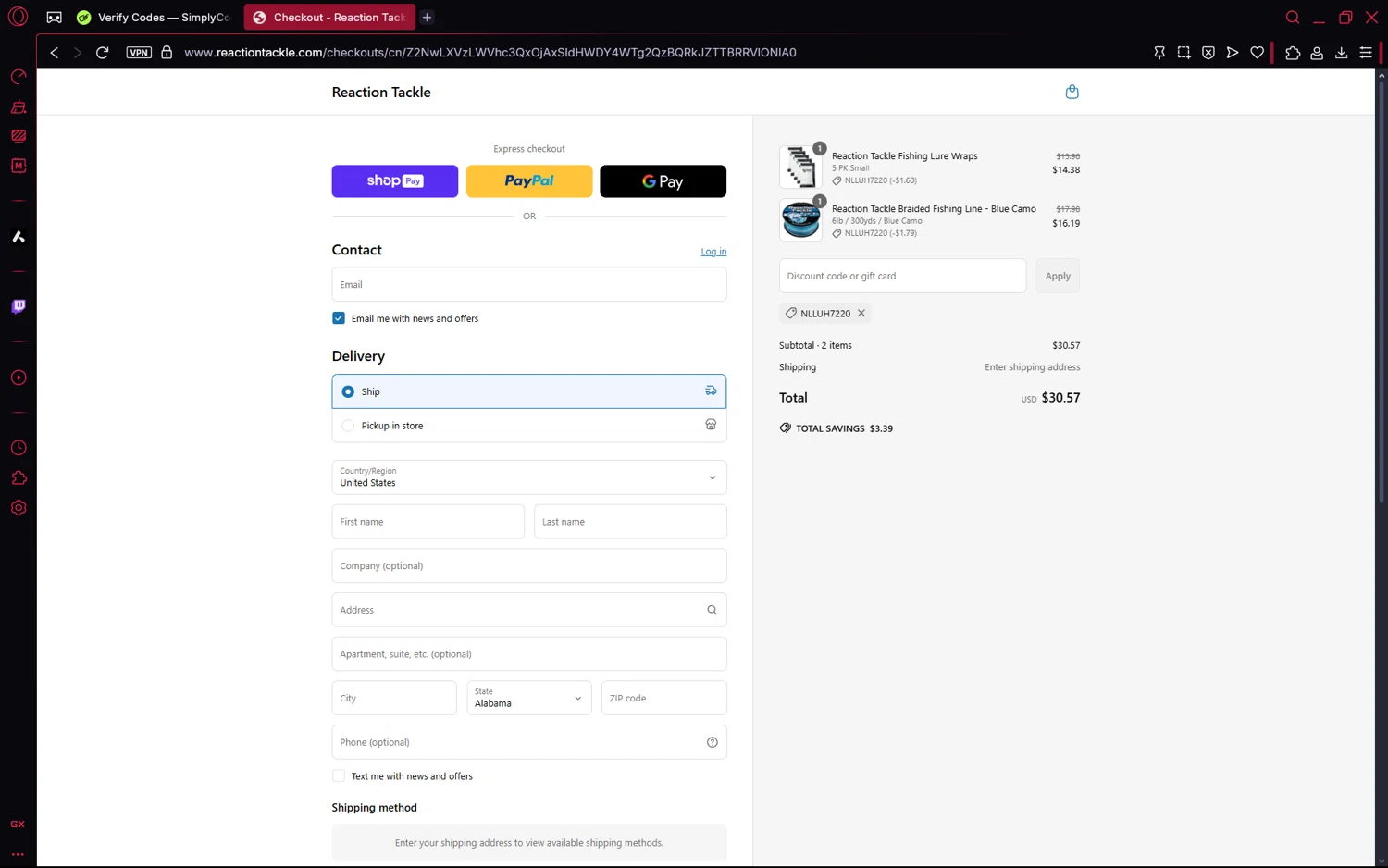Open Twitch in the sidebar
Viewport: 1388px width, 868px height.
coord(18,306)
